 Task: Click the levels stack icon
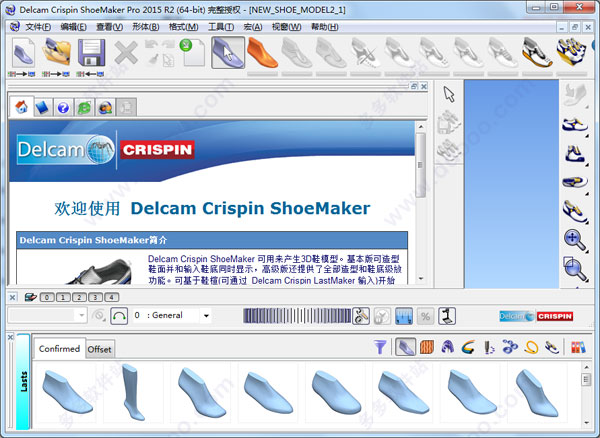tap(31, 297)
